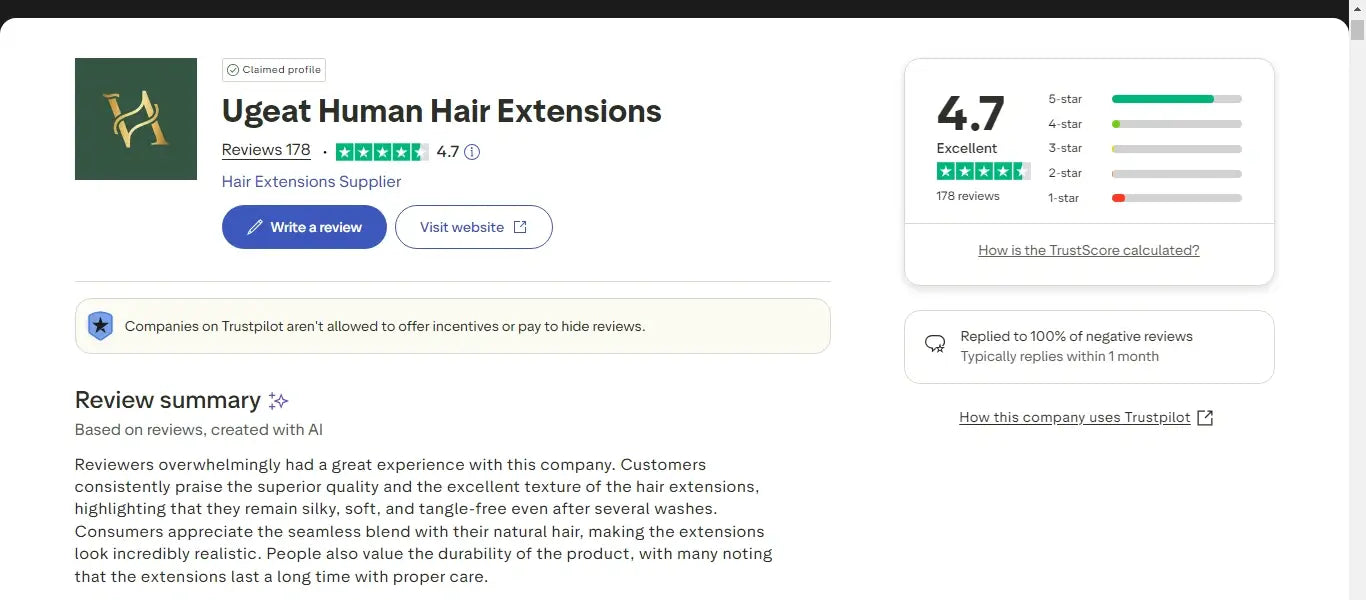
Task: Filter reviews by the 4-star bar
Action: point(1176,124)
